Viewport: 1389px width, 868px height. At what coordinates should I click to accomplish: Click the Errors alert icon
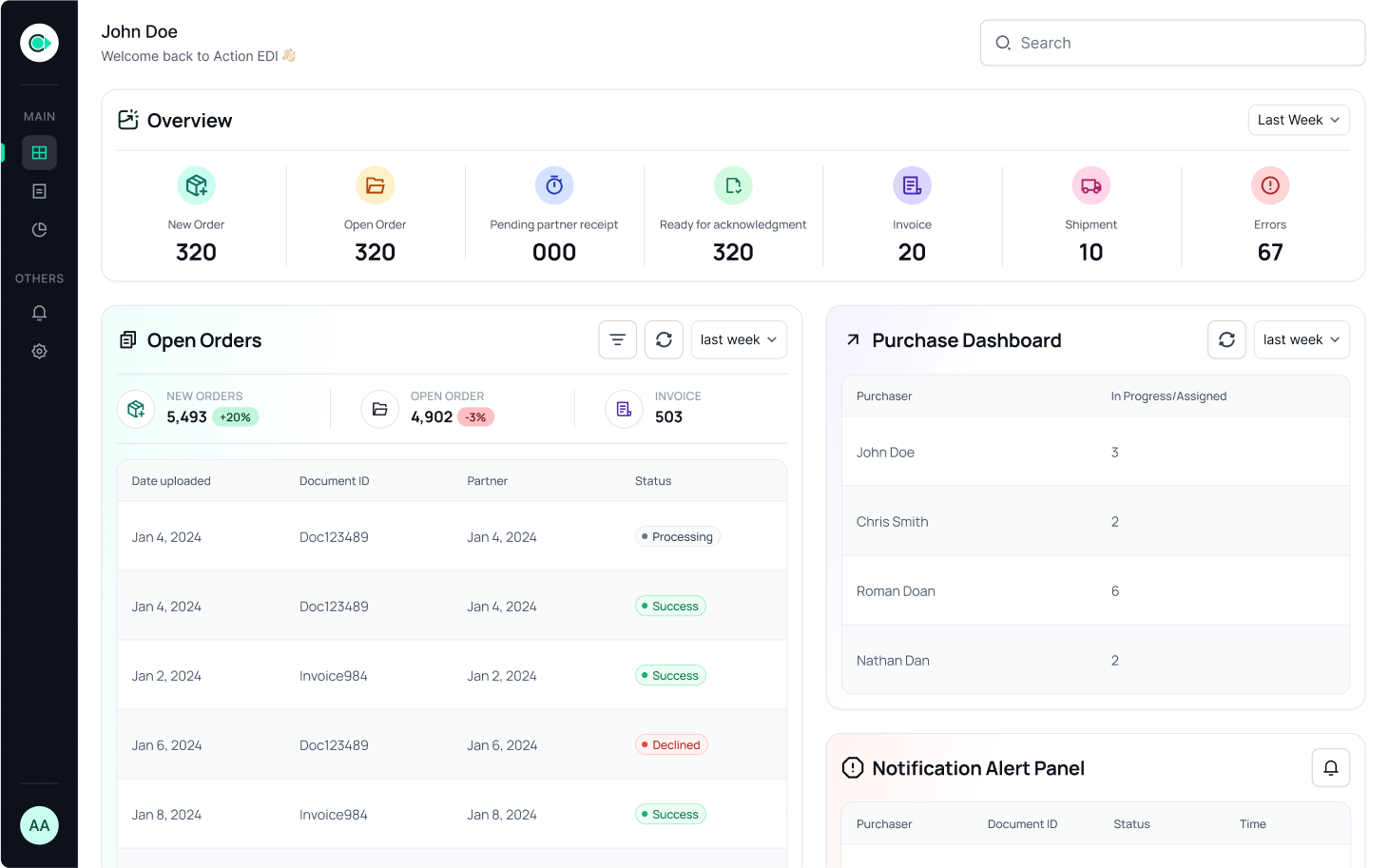(1270, 185)
